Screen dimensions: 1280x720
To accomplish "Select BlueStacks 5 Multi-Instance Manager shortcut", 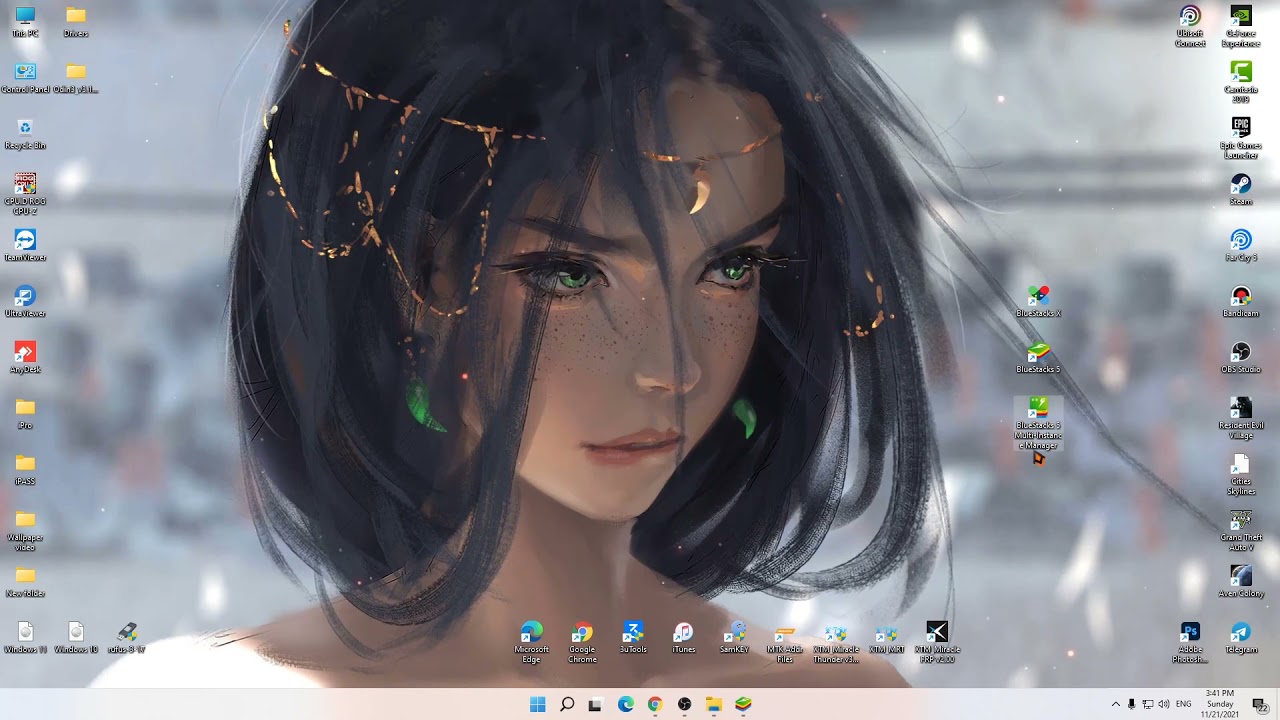I will [x=1038, y=424].
